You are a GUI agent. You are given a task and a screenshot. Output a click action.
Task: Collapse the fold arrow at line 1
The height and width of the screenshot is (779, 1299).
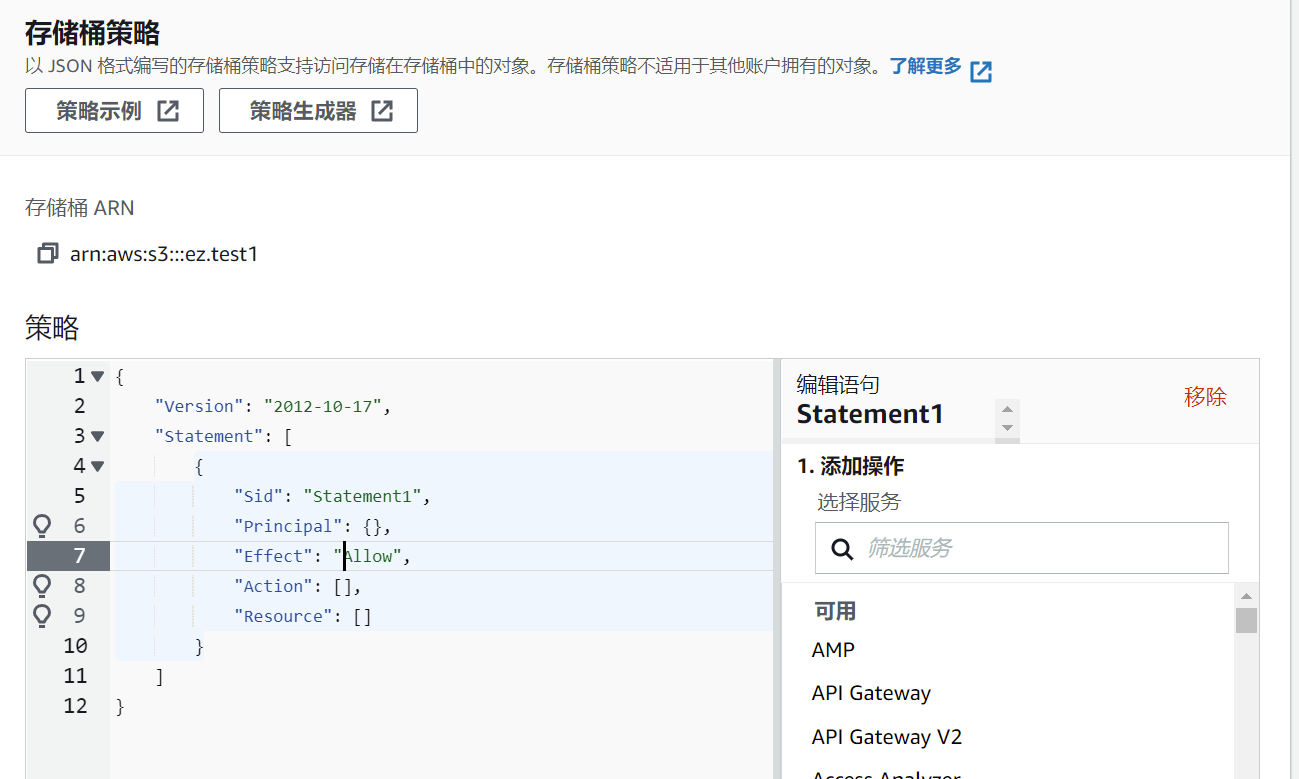(x=97, y=377)
